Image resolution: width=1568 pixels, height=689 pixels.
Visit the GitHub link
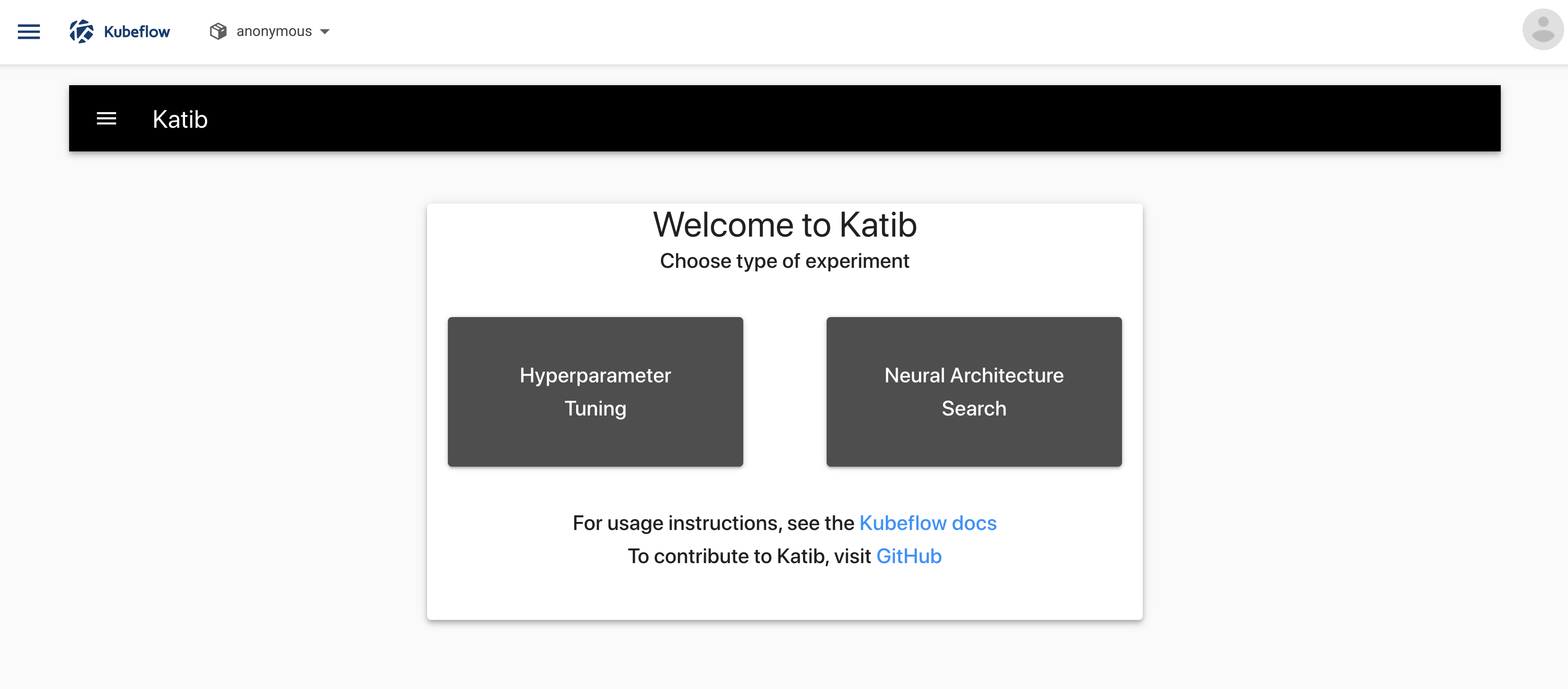(x=909, y=556)
